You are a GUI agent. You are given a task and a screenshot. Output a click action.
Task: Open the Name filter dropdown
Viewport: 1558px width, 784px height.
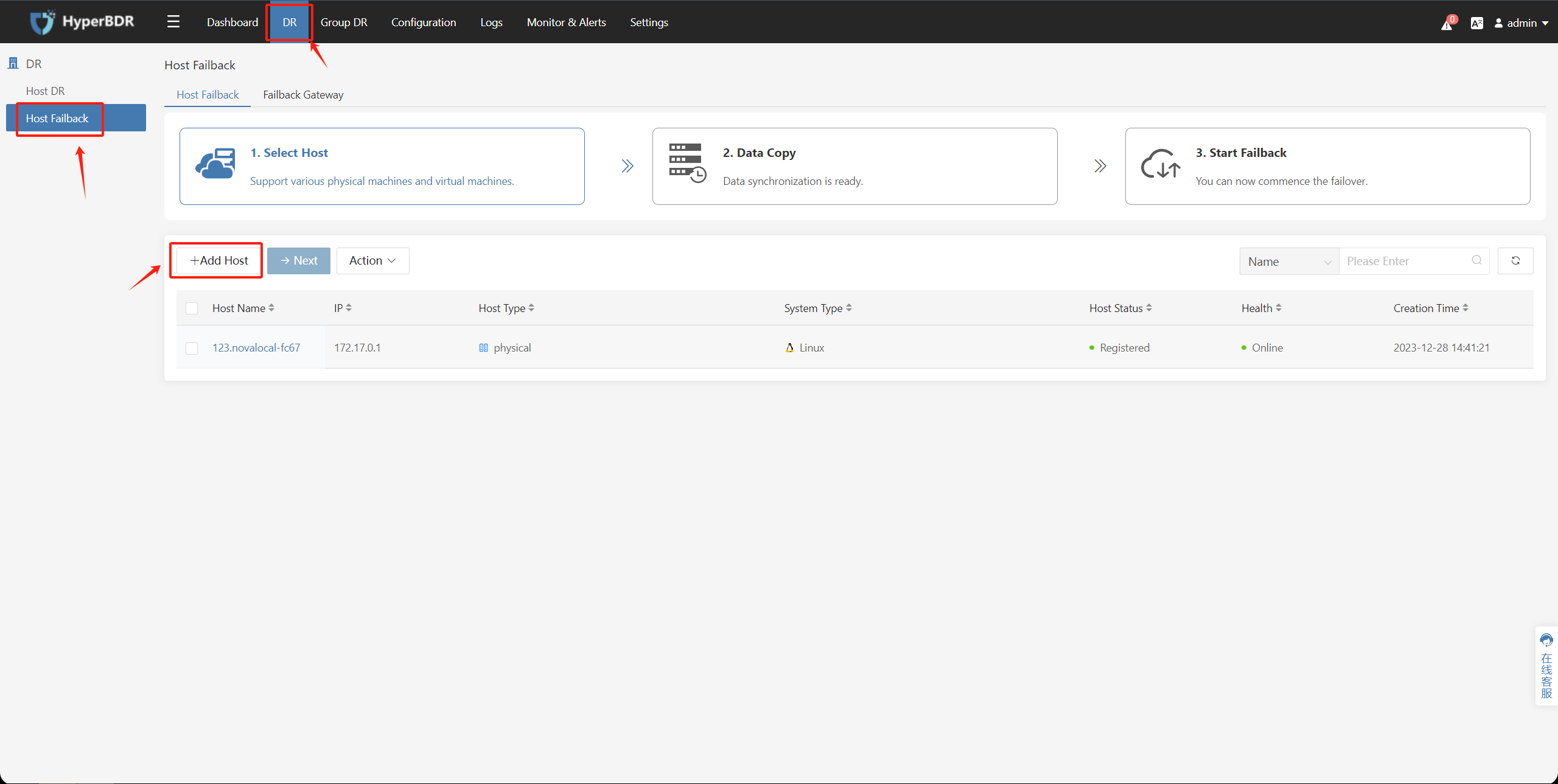[1288, 260]
